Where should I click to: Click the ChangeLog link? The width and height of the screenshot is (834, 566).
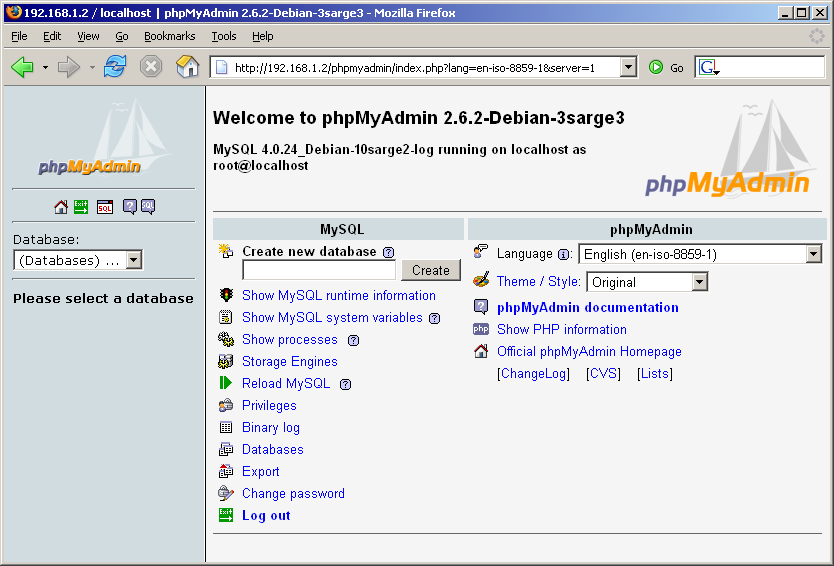click(533, 373)
